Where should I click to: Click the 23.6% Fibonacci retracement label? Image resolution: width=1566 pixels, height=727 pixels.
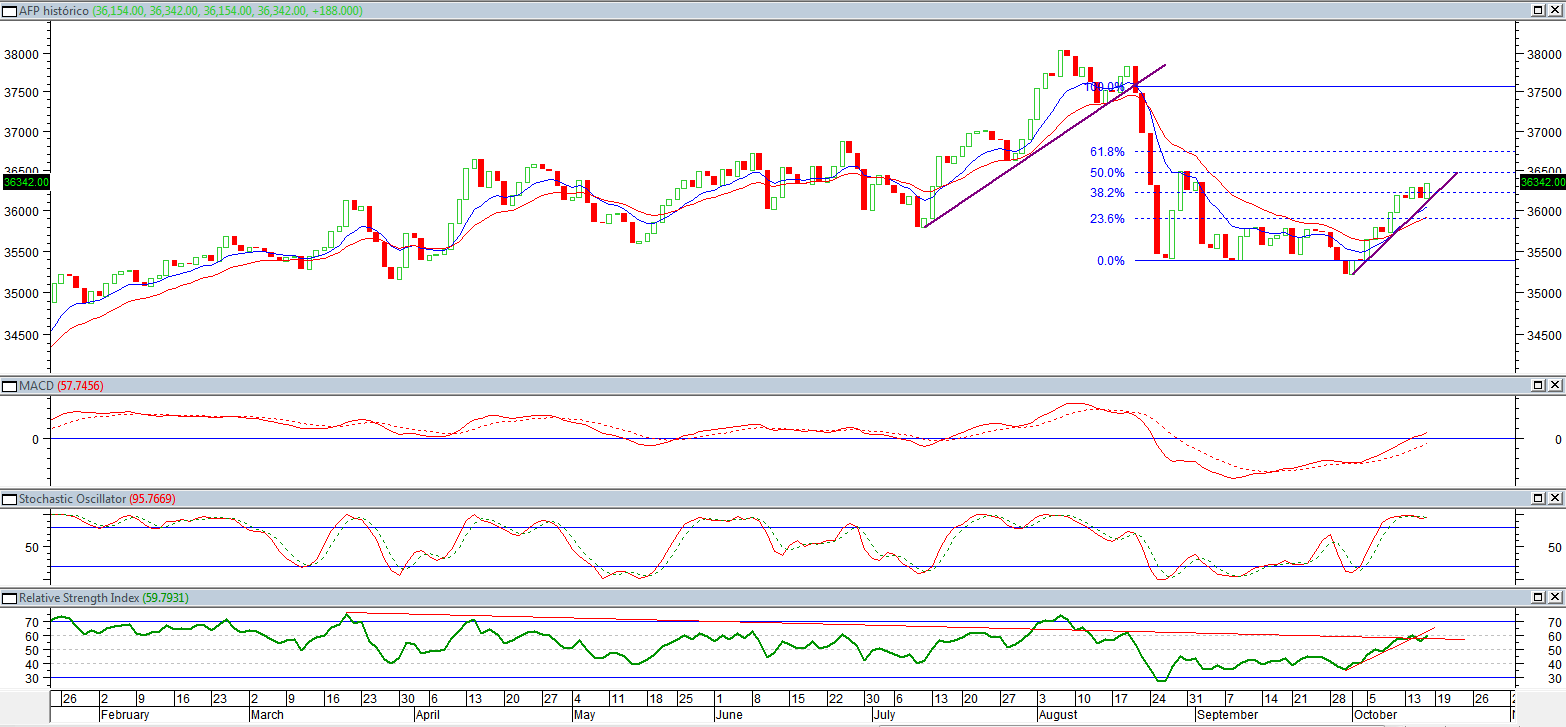tap(1108, 219)
